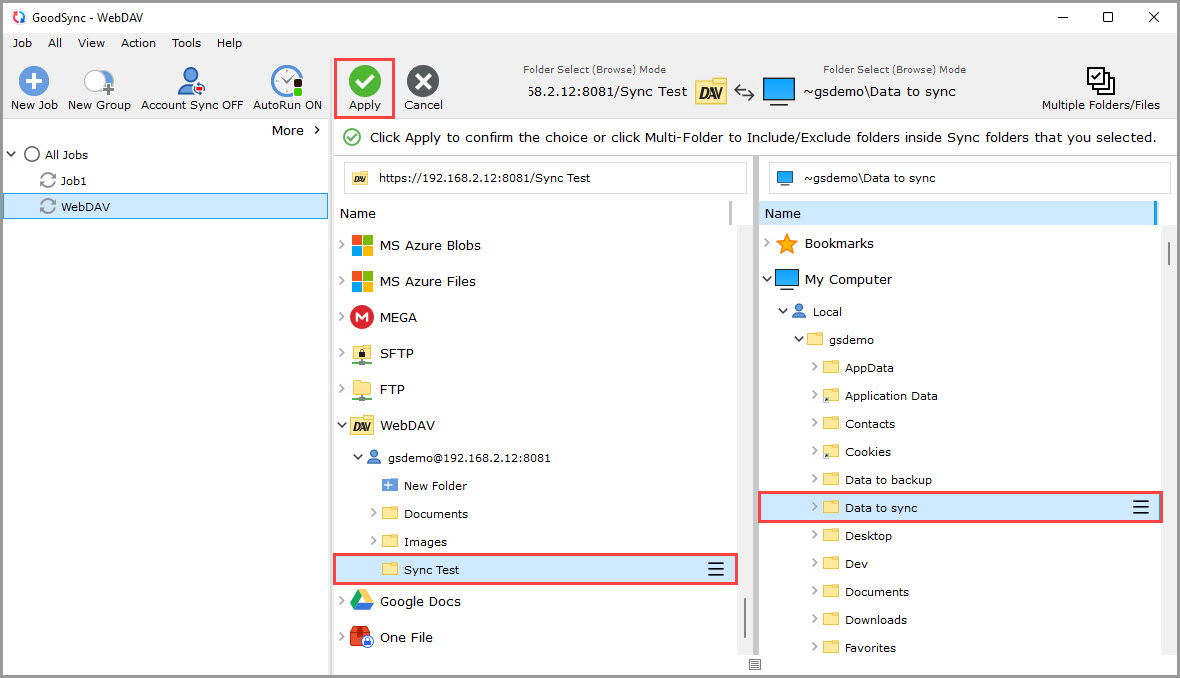Screen dimensions: 1180x678
Task: Select the One File icon
Action: click(x=362, y=637)
